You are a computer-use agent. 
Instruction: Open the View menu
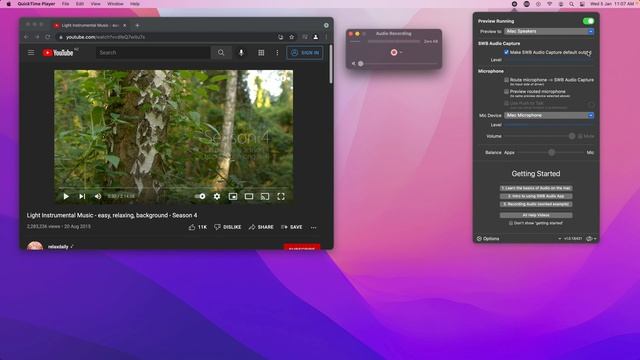pyautogui.click(x=95, y=4)
